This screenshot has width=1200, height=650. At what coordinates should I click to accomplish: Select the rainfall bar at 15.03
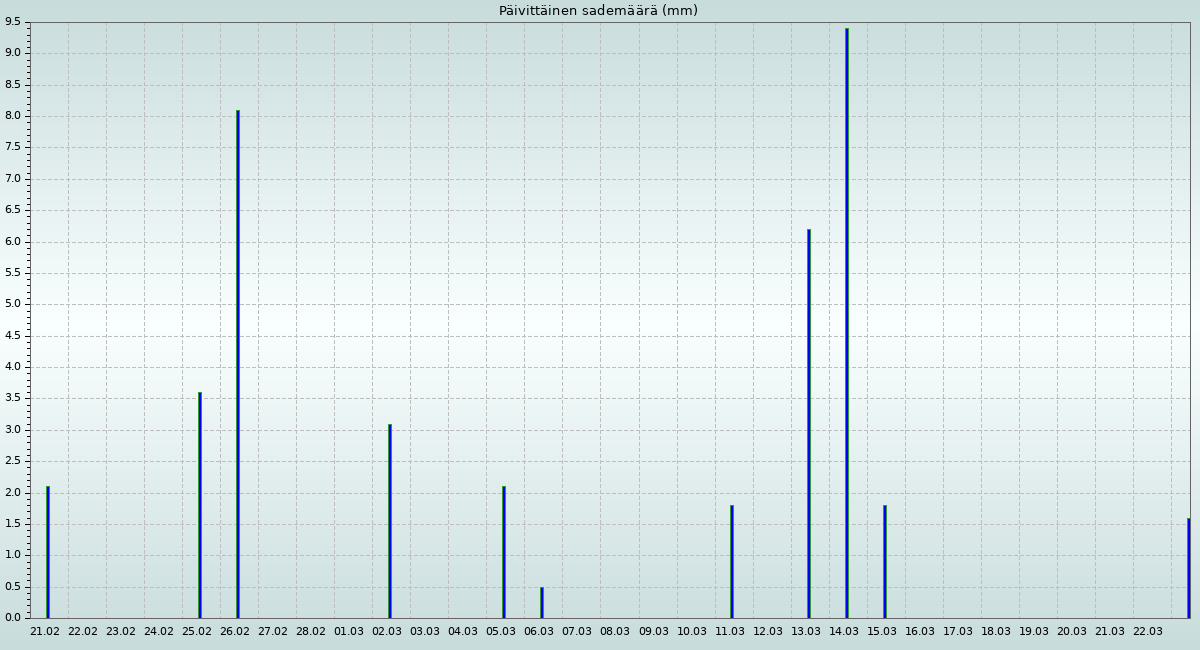(884, 562)
